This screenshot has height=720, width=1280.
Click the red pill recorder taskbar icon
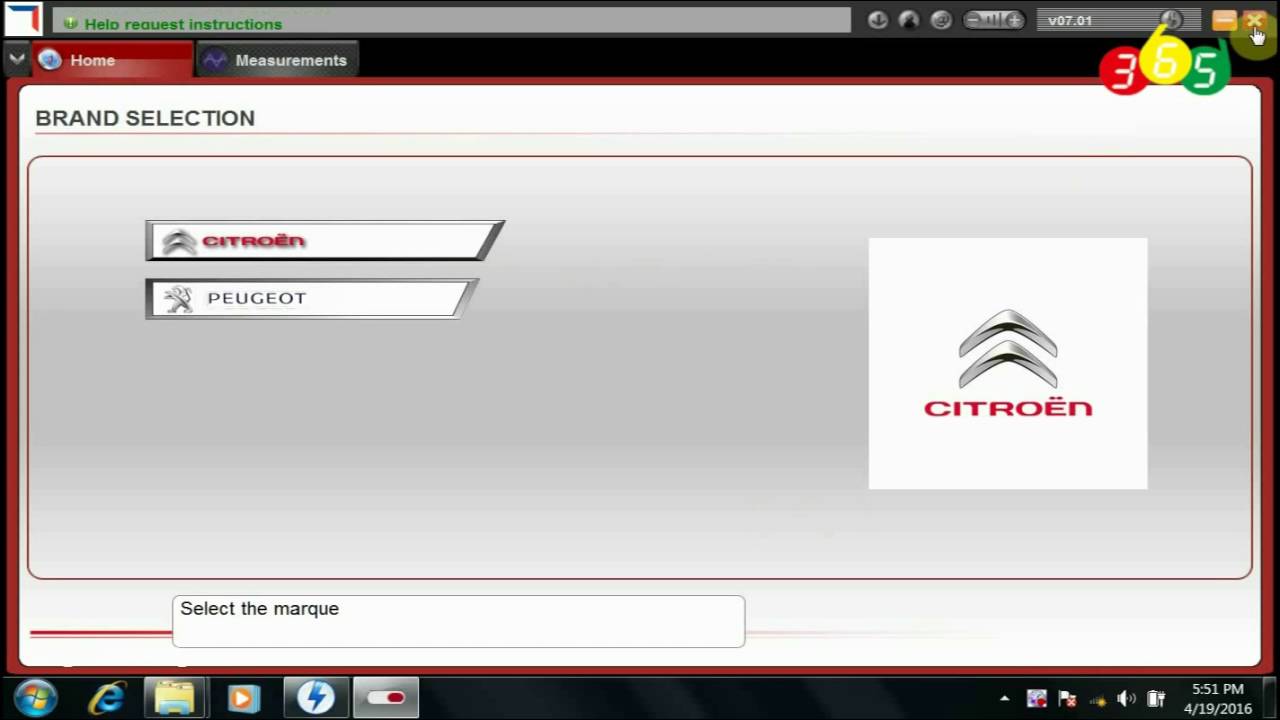385,697
